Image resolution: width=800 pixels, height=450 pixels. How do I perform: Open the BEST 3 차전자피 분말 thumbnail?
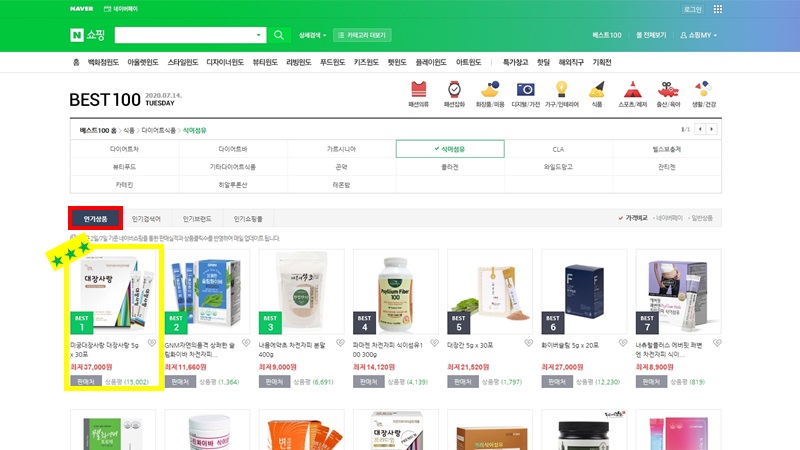[302, 292]
